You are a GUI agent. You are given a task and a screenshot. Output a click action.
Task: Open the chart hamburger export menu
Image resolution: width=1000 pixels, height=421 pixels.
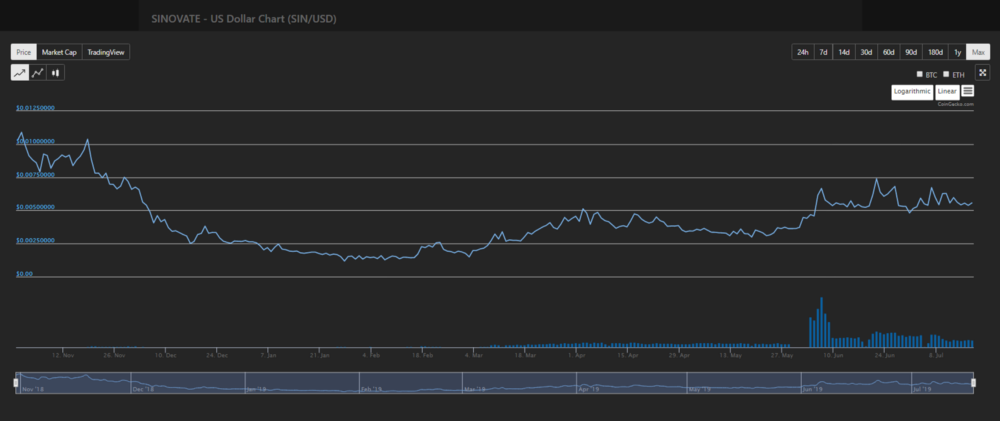click(x=967, y=92)
